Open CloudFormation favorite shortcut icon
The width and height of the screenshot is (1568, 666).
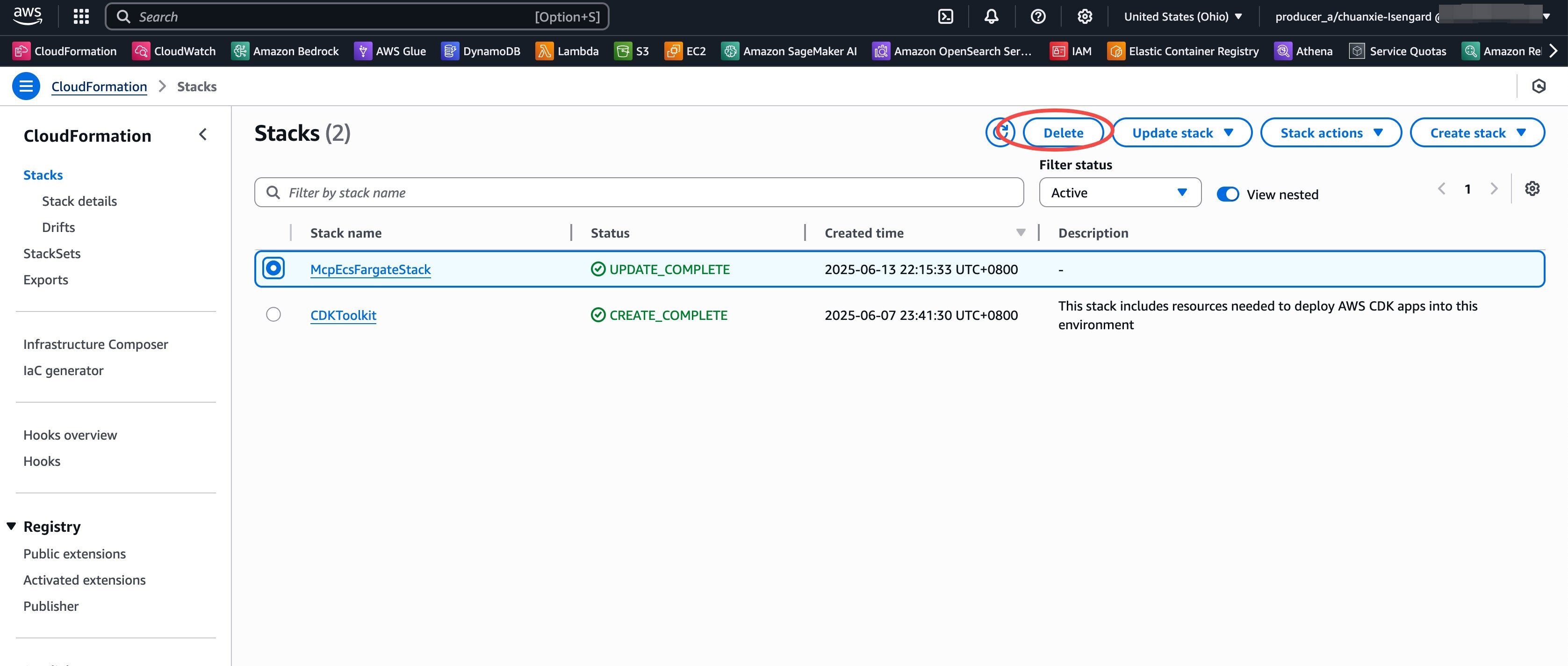coord(21,51)
